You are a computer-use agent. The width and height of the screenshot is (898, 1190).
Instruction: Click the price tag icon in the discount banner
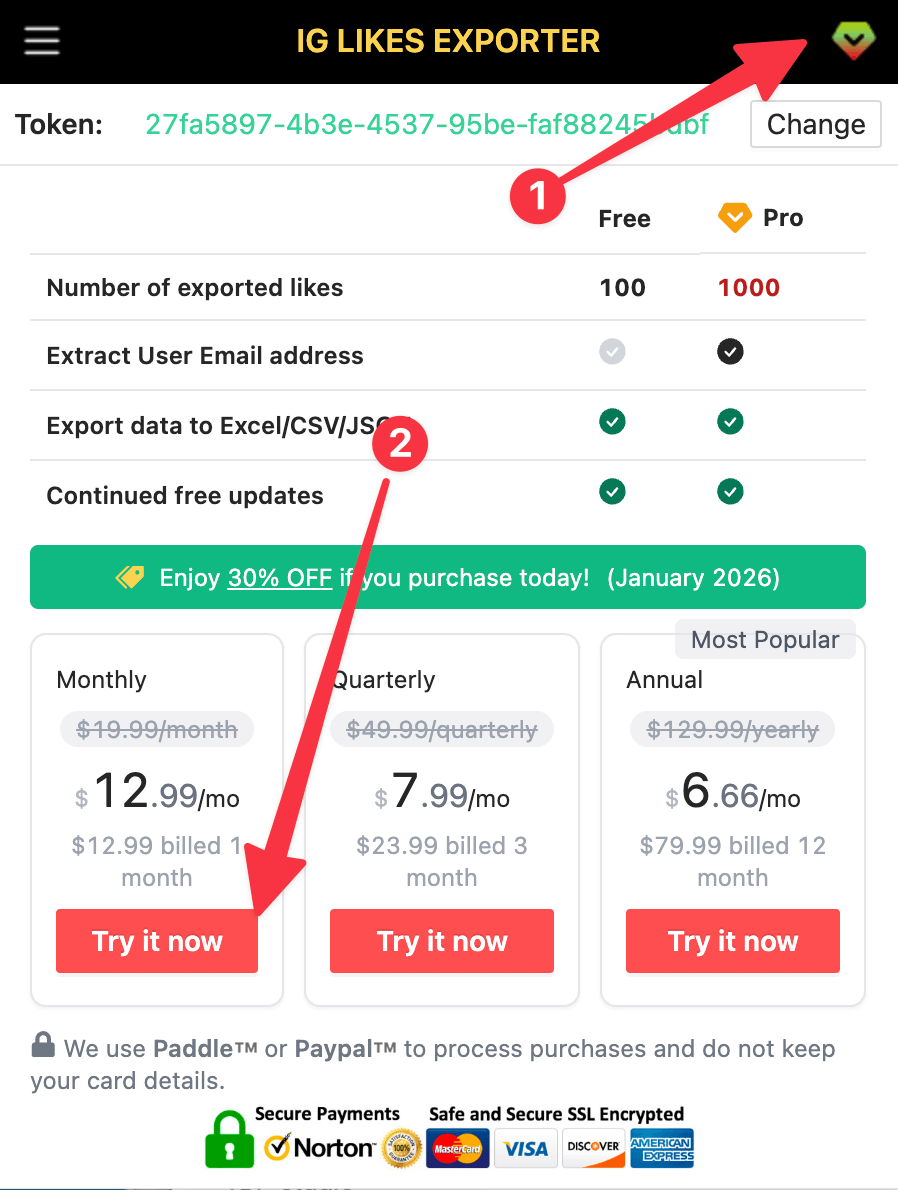[x=127, y=577]
